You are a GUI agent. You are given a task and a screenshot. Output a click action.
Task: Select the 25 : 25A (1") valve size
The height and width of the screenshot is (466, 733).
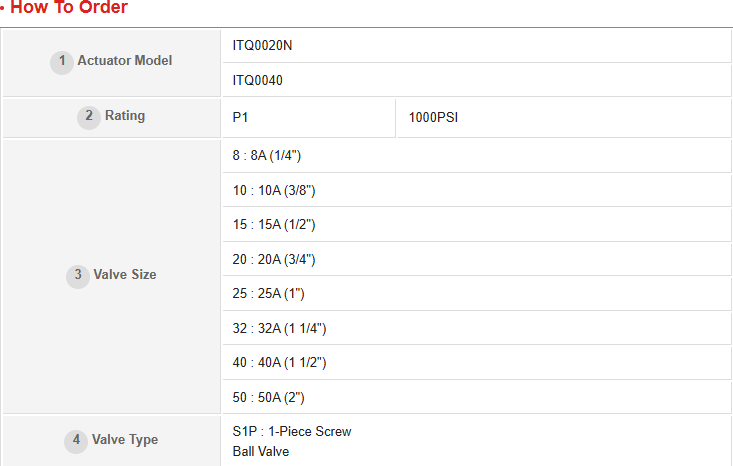point(268,294)
